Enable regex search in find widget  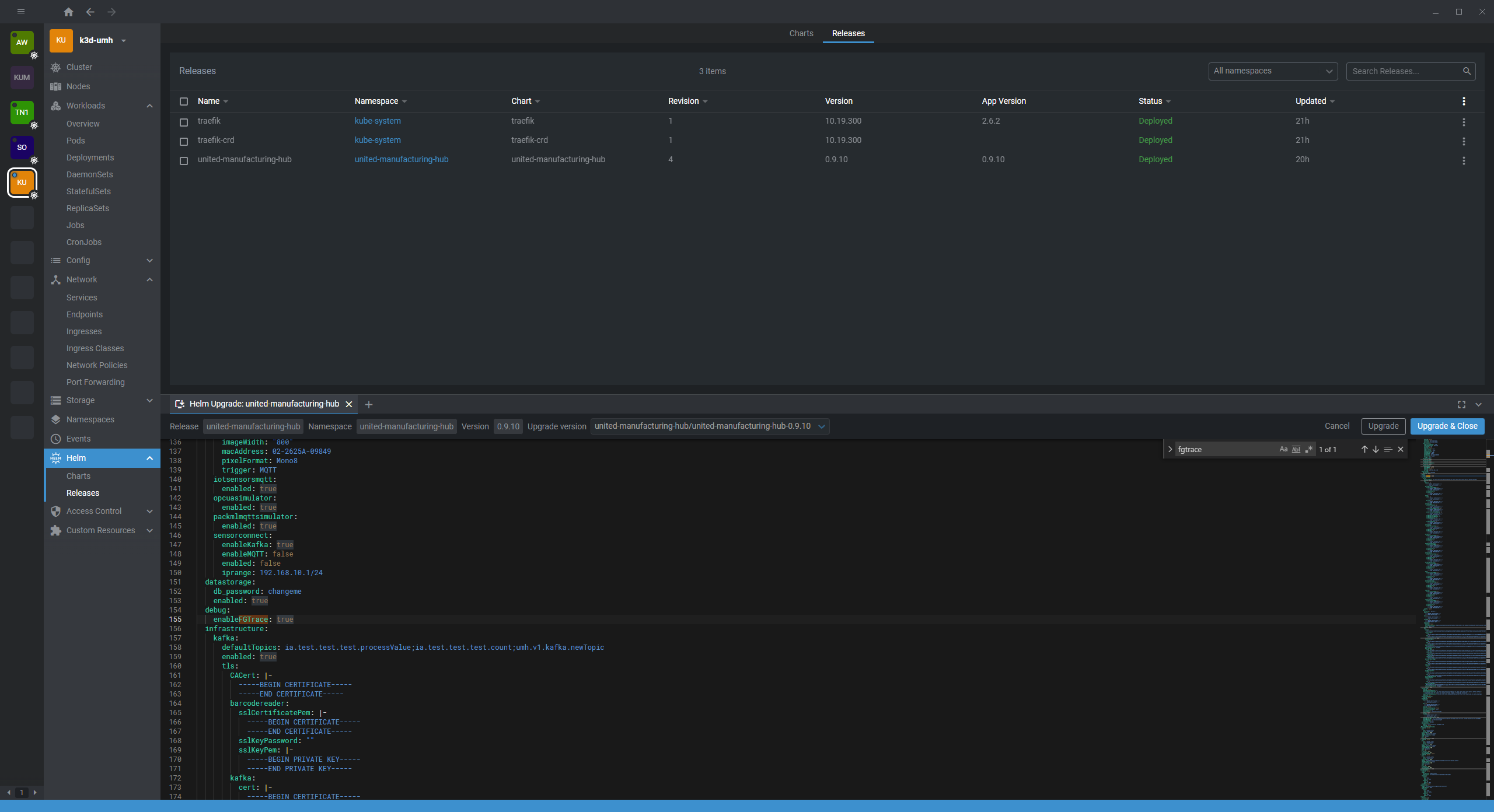[1308, 449]
